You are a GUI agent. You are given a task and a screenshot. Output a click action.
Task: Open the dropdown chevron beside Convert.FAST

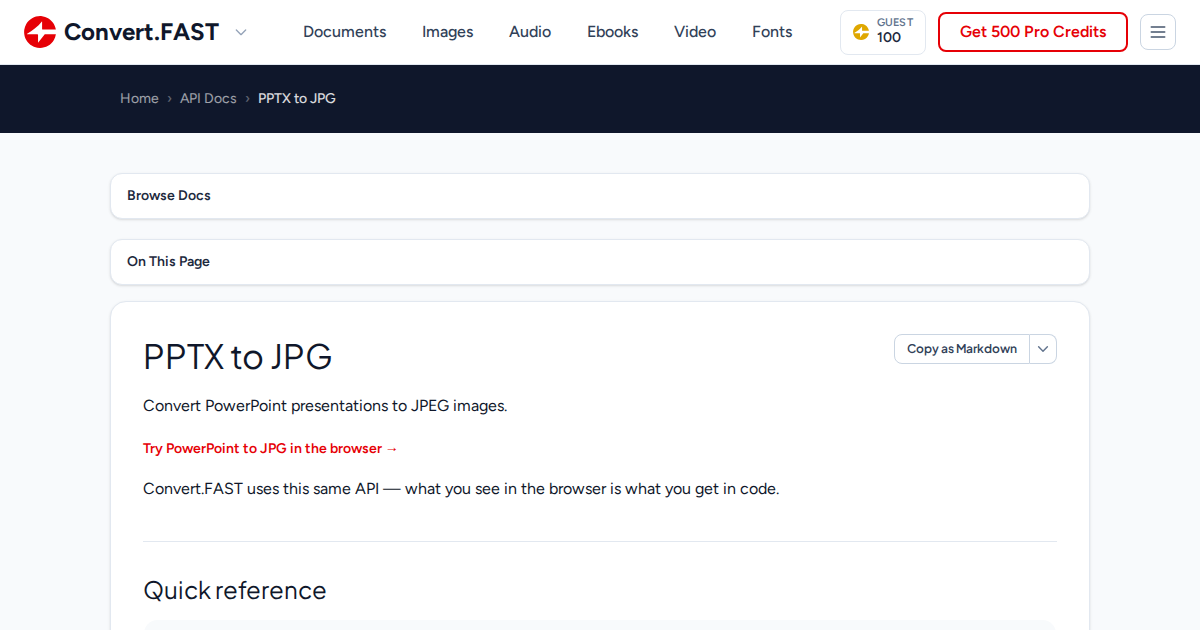click(240, 32)
